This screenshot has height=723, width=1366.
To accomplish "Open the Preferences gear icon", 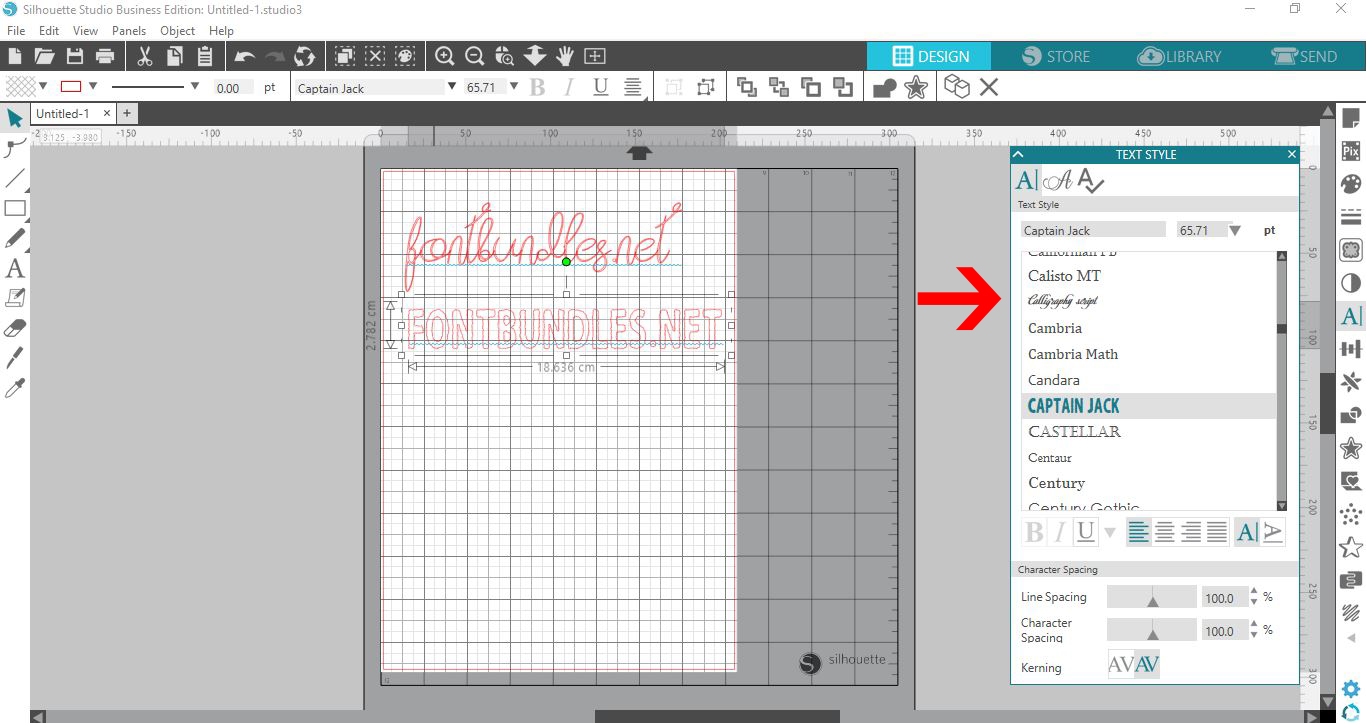I will [1351, 688].
